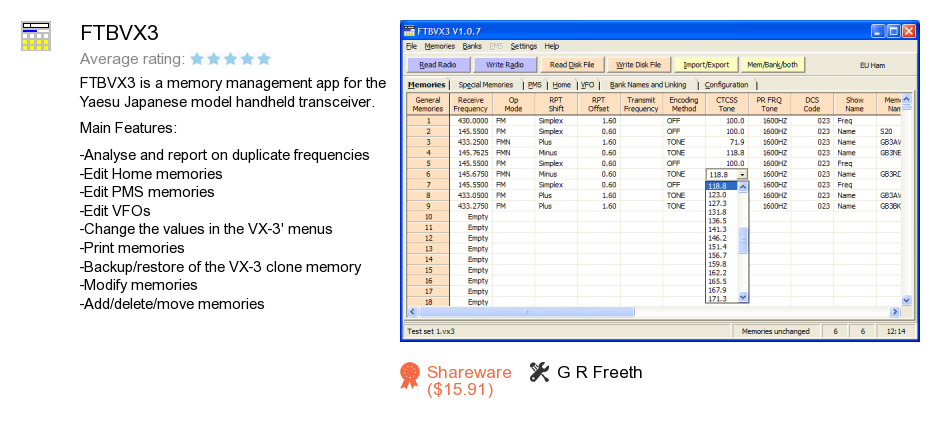Click the Read Disk File button
Screen dimensions: 940x425
click(x=572, y=65)
